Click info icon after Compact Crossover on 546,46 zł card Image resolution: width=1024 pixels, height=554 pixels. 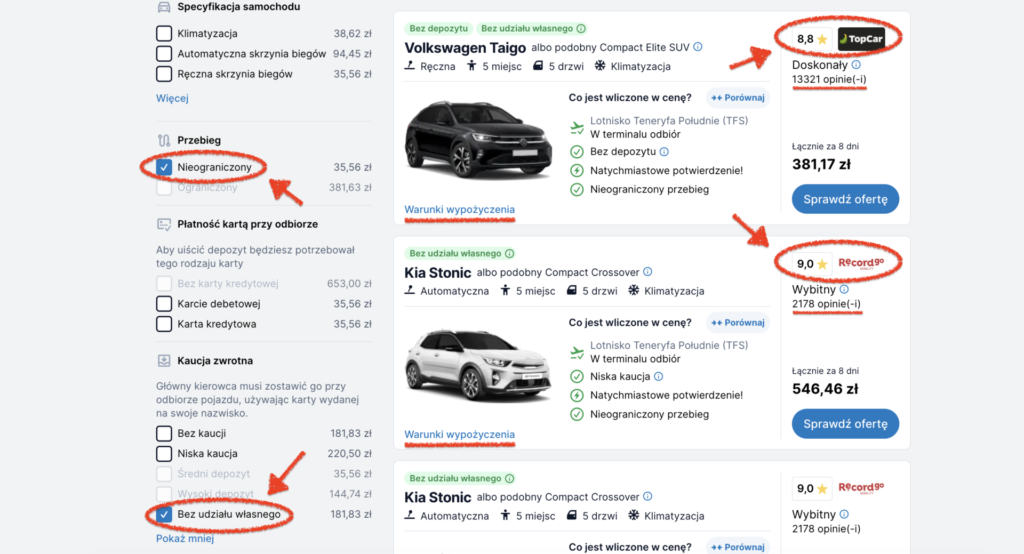[647, 272]
